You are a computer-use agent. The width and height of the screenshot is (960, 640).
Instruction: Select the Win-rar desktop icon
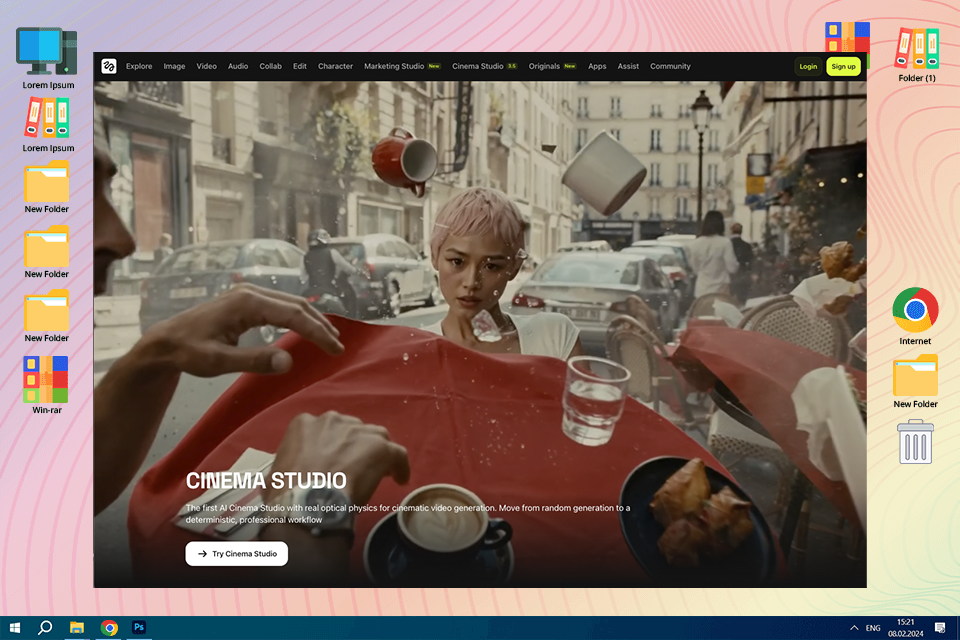tap(47, 385)
